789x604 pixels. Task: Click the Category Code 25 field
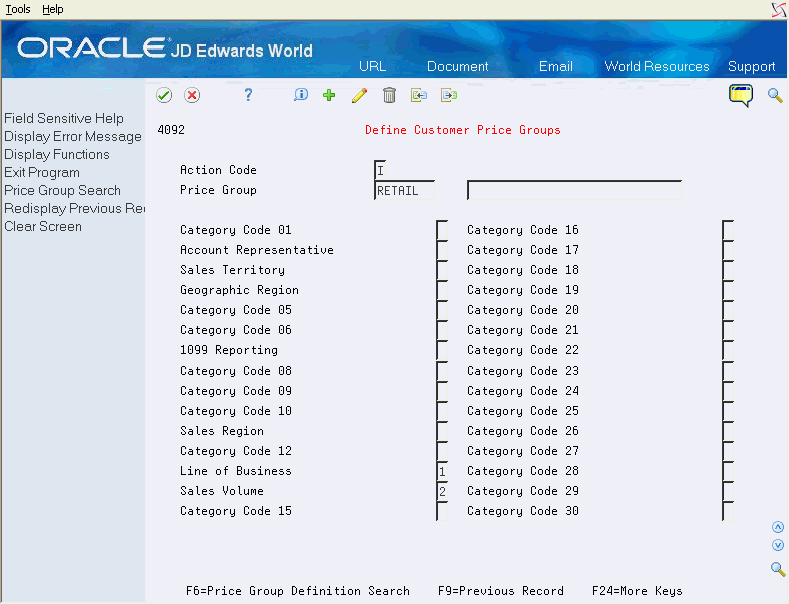click(x=728, y=411)
